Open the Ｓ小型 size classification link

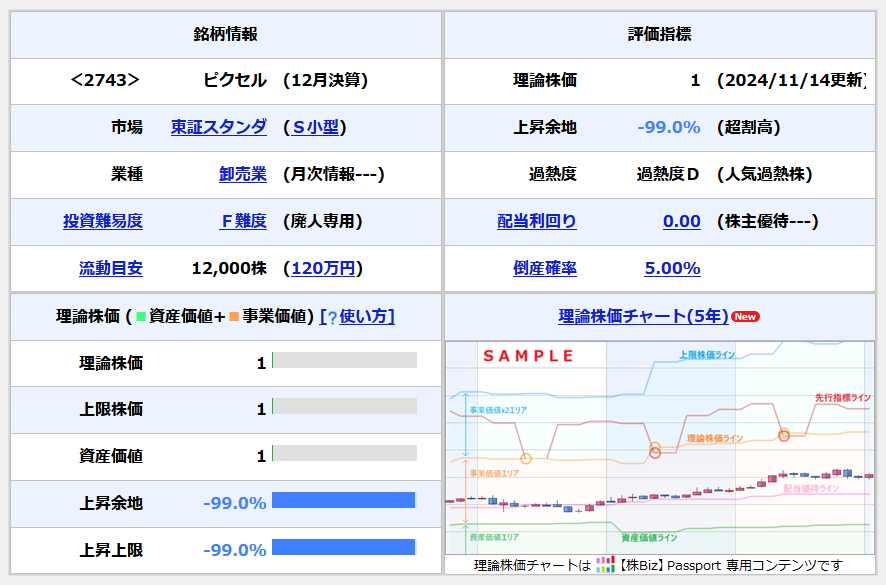(x=316, y=128)
